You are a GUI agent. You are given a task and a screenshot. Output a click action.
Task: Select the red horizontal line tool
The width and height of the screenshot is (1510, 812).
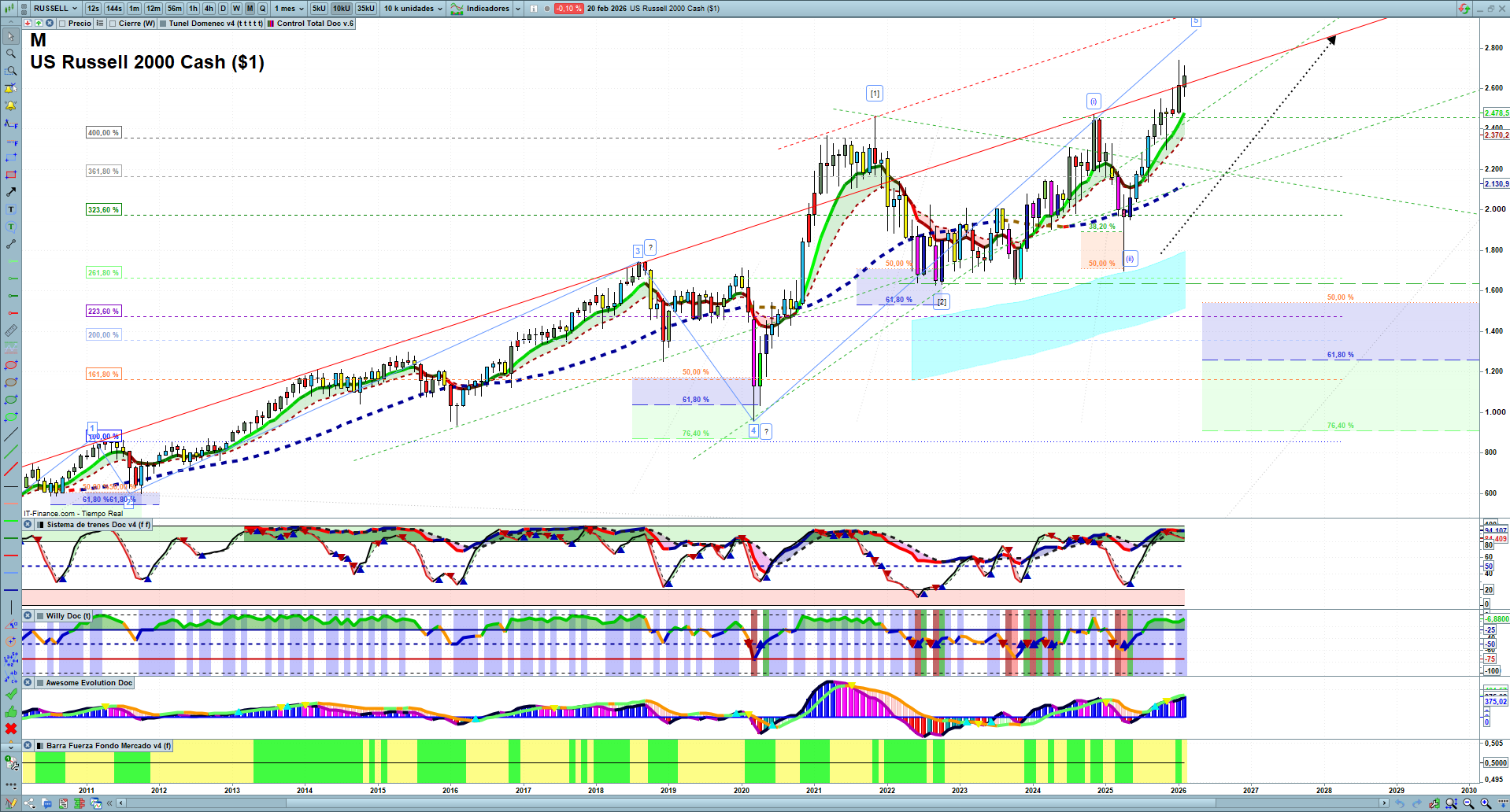pyautogui.click(x=11, y=555)
